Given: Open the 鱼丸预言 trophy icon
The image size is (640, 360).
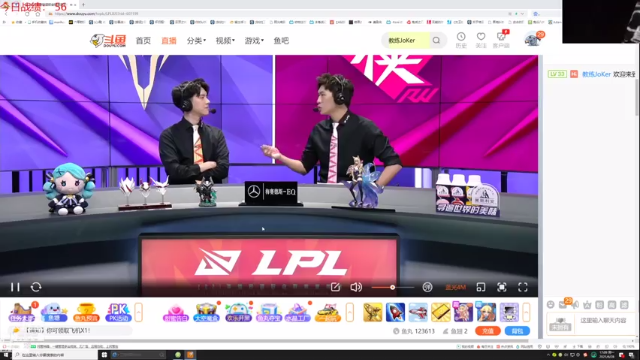Looking at the screenshot, I should (86, 312).
